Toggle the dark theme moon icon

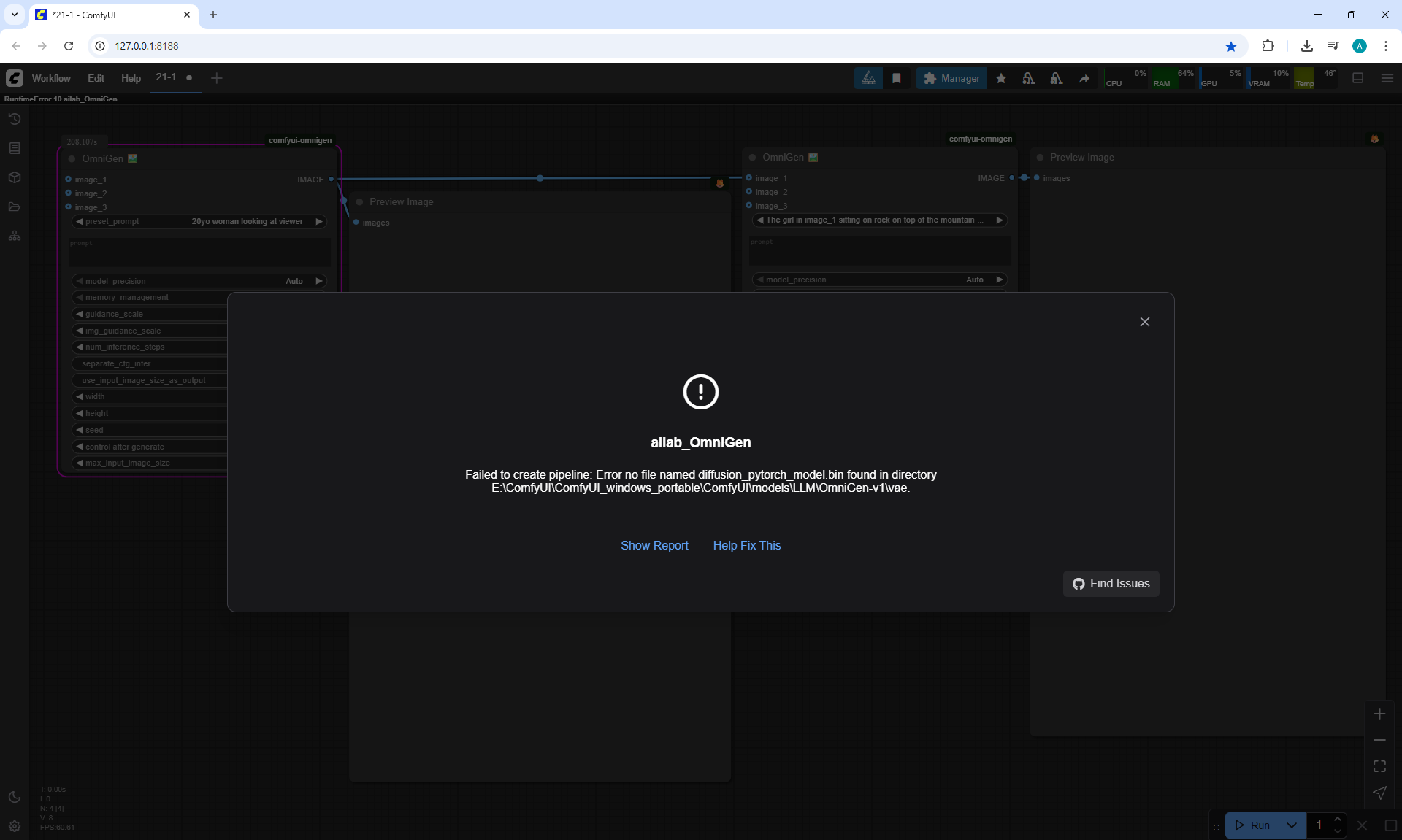pyautogui.click(x=15, y=797)
